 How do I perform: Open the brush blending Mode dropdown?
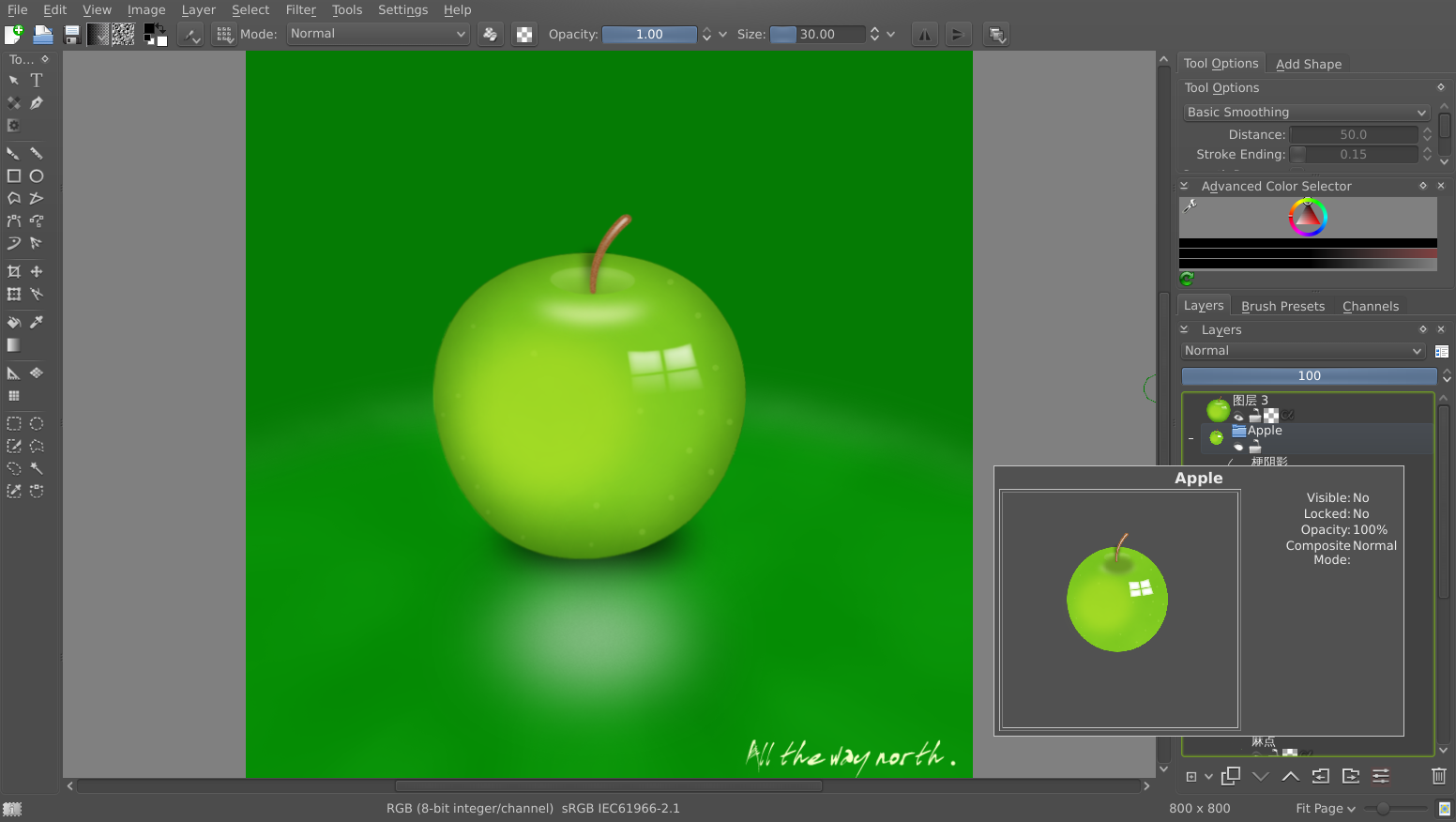[x=377, y=34]
